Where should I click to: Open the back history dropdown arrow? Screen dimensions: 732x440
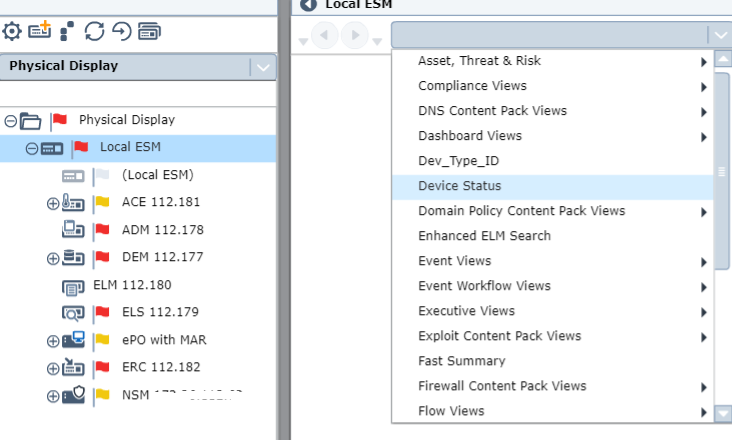point(303,42)
